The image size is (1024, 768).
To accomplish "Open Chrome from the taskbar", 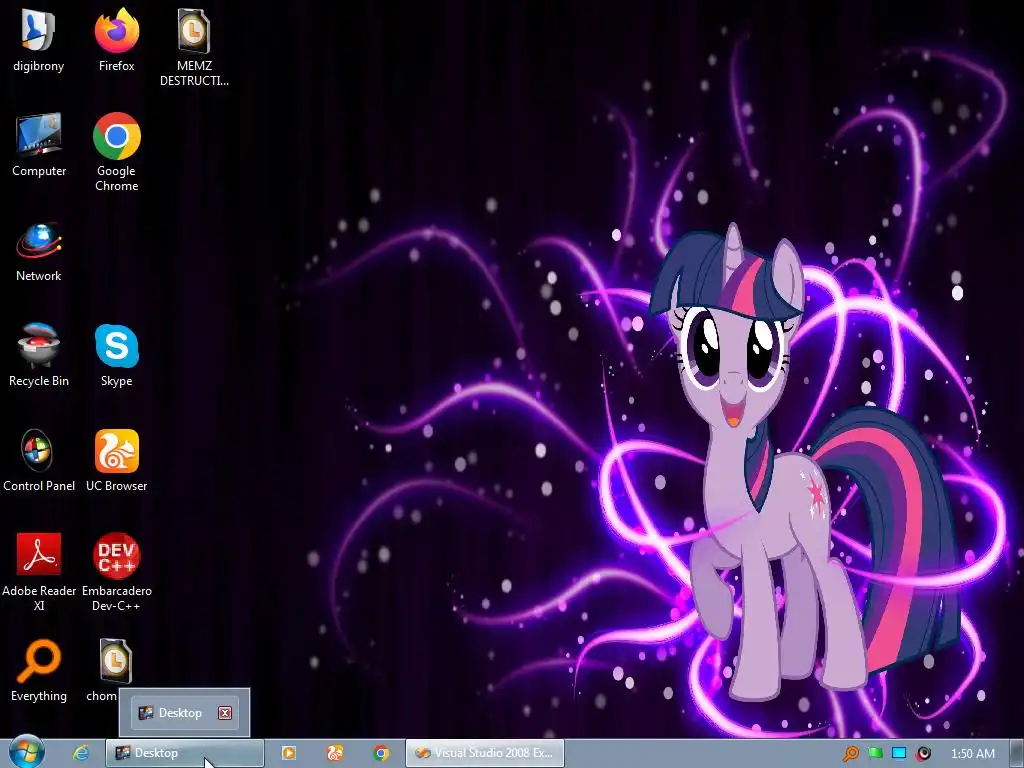I will tap(381, 753).
